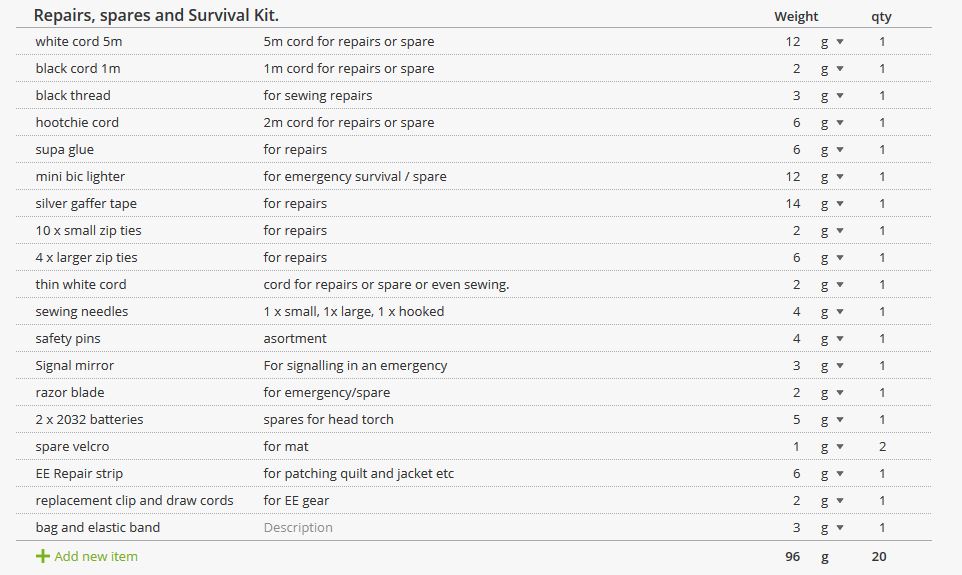Edit the 2 x 2032 batteries weight value
The width and height of the screenshot is (962, 575).
pos(796,420)
